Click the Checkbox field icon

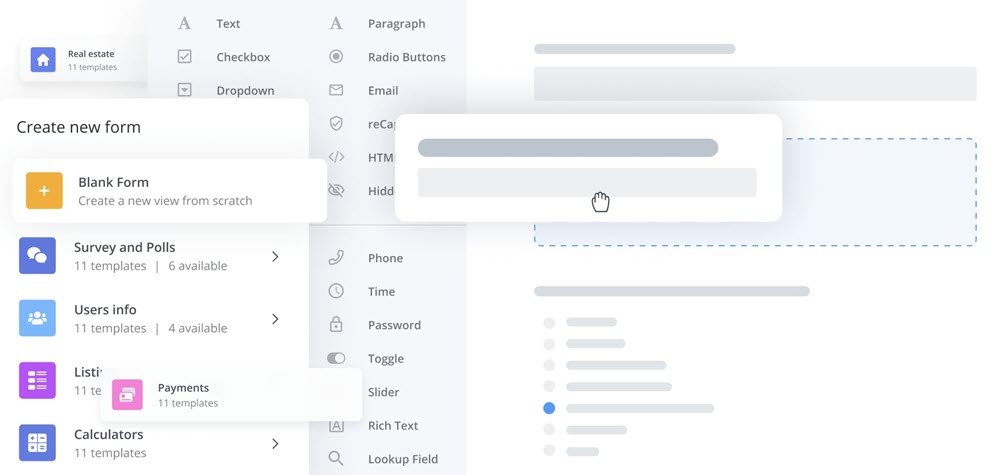point(184,57)
